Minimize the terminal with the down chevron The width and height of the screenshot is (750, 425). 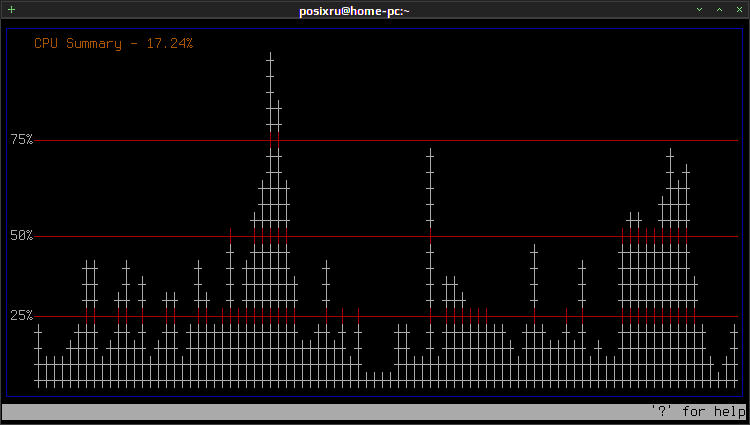pyautogui.click(x=699, y=10)
